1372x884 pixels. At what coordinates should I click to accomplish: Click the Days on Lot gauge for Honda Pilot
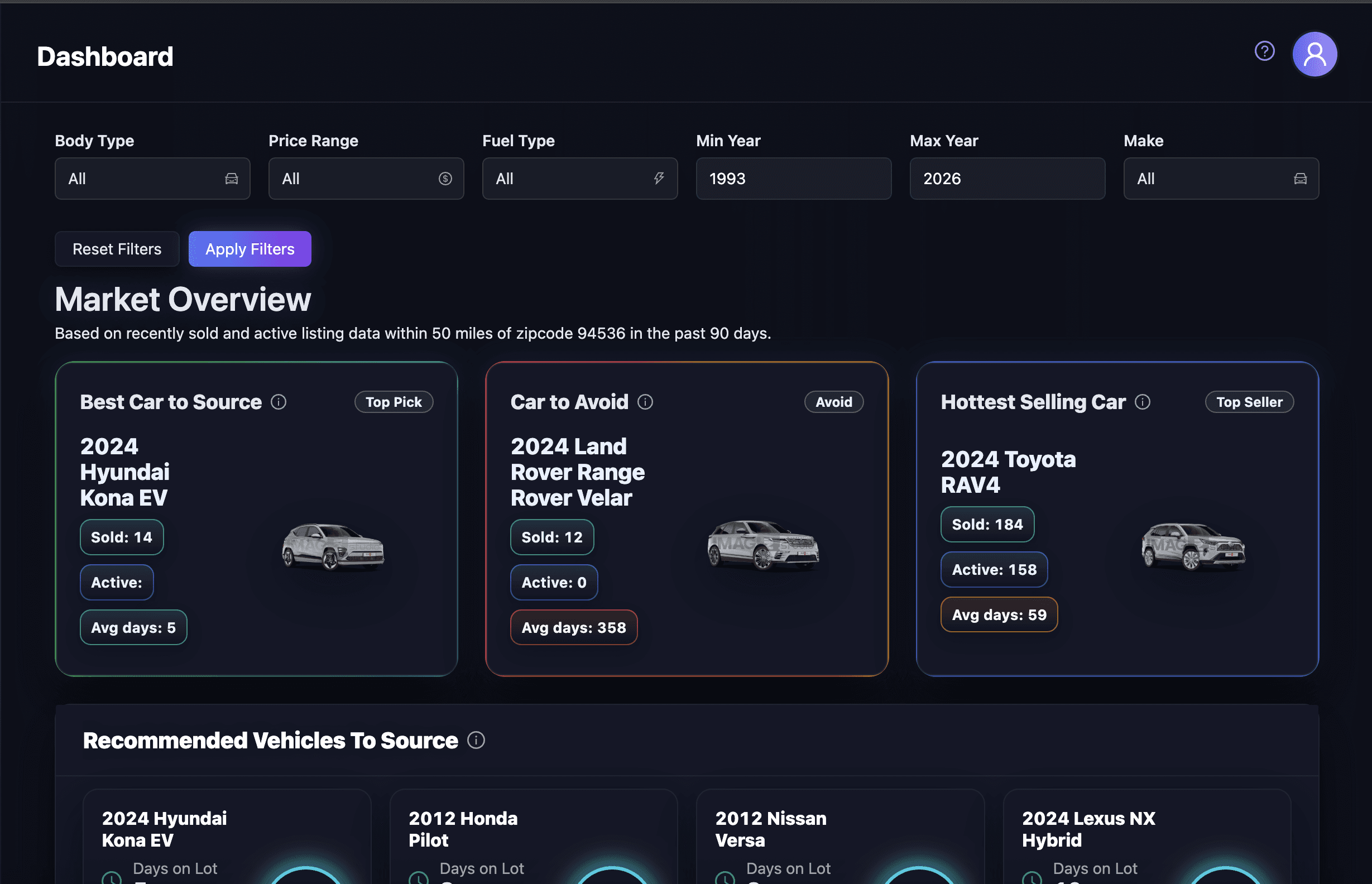pyautogui.click(x=611, y=877)
